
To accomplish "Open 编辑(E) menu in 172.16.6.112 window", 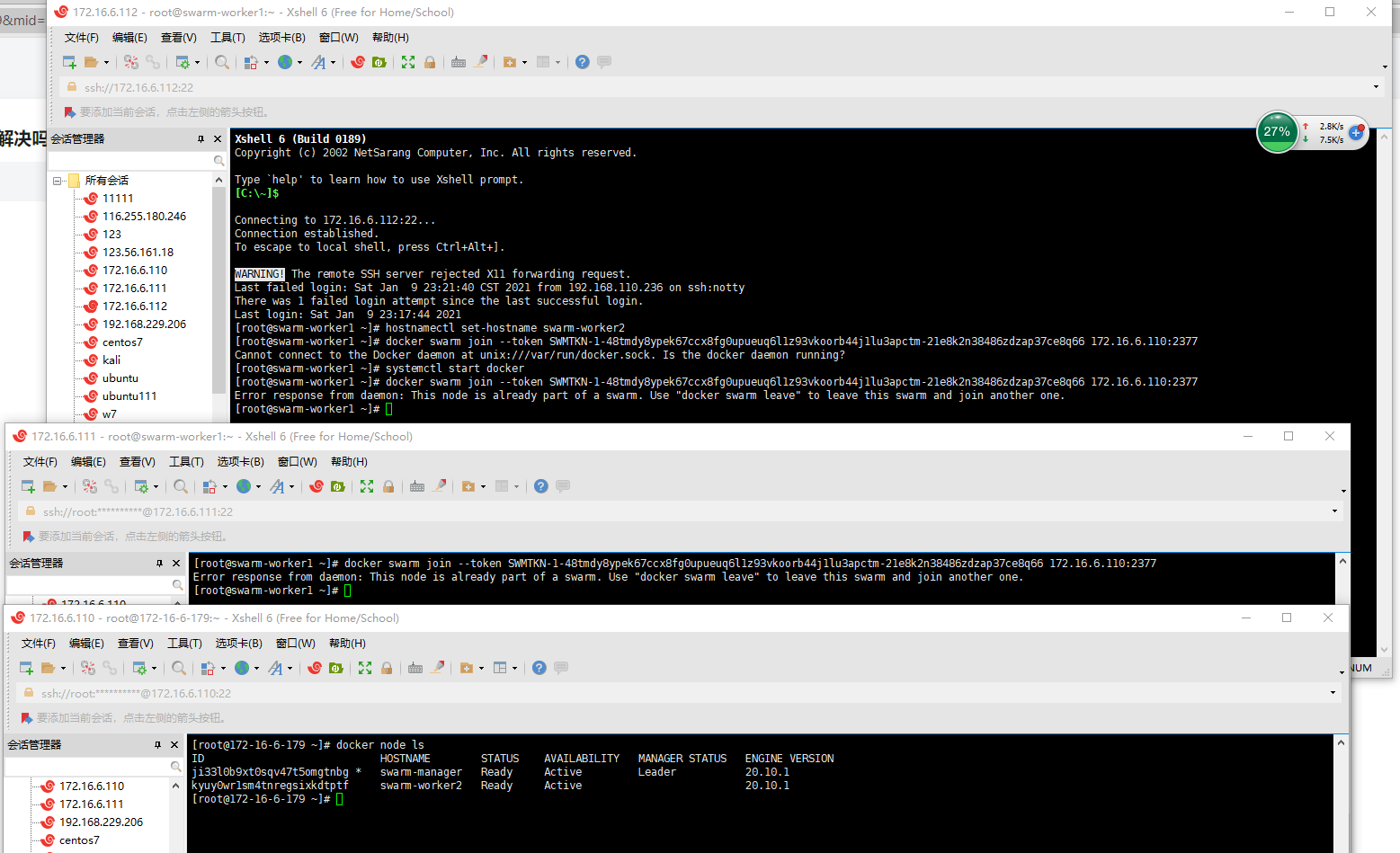I will (129, 38).
